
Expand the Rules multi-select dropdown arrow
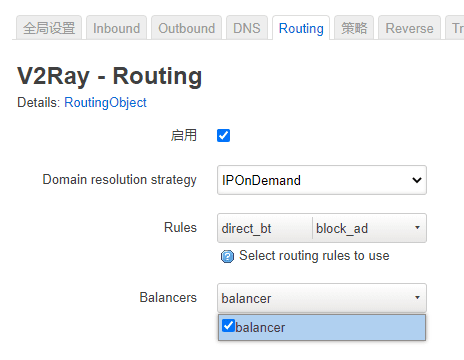point(417,228)
